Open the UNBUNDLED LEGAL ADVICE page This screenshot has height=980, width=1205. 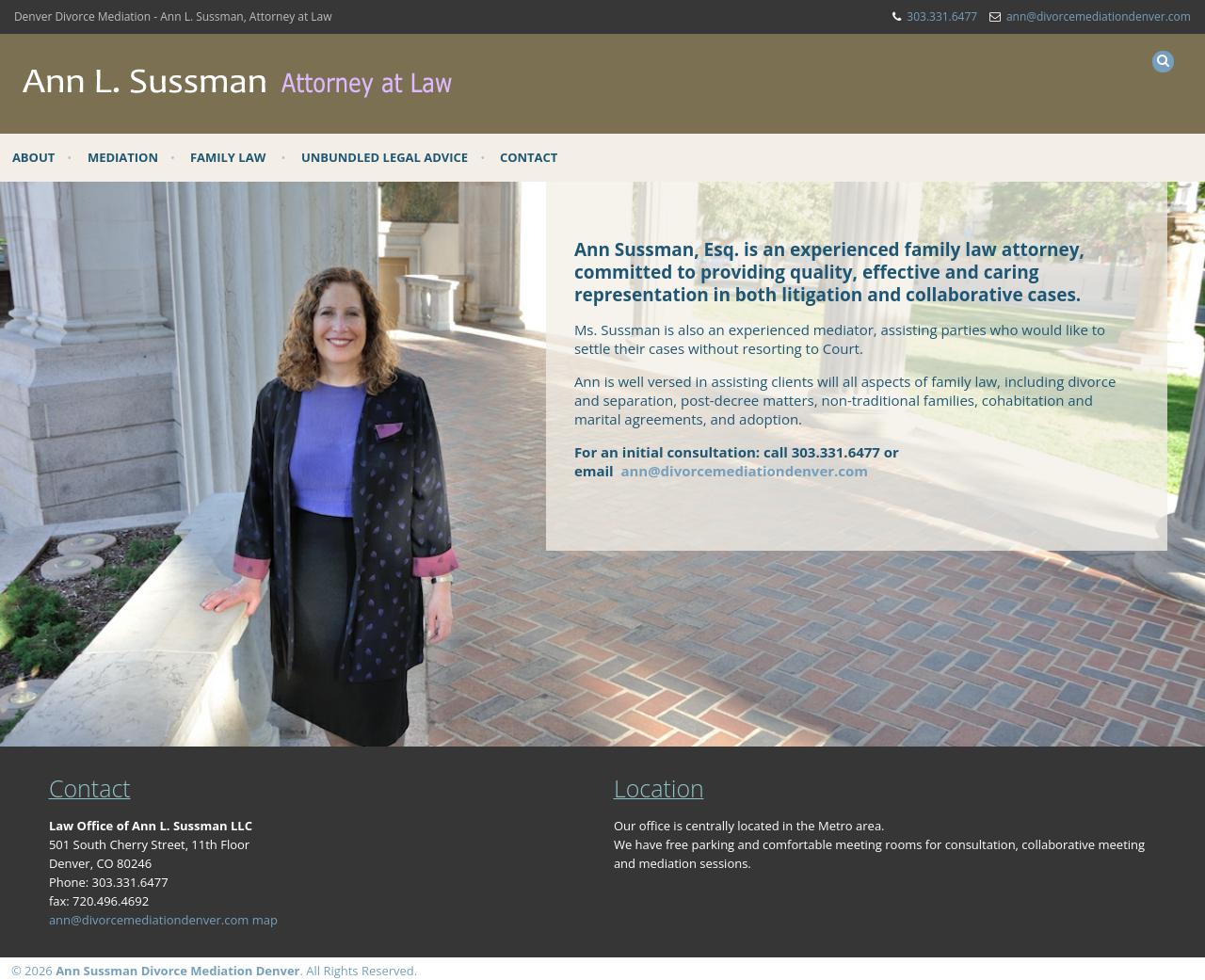coord(384,157)
